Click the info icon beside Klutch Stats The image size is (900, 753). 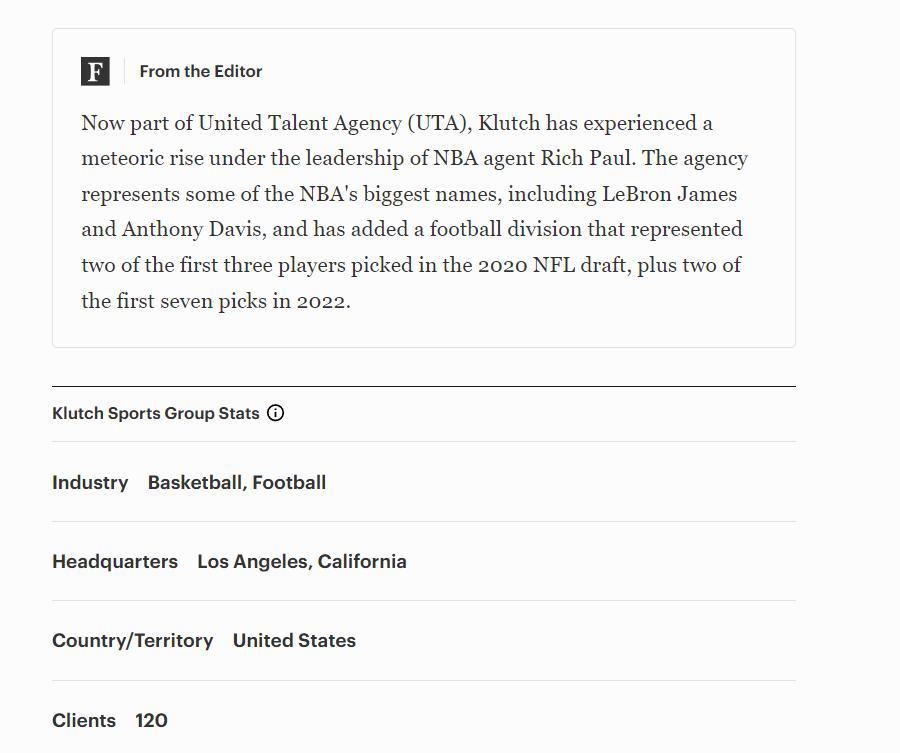[x=276, y=413]
